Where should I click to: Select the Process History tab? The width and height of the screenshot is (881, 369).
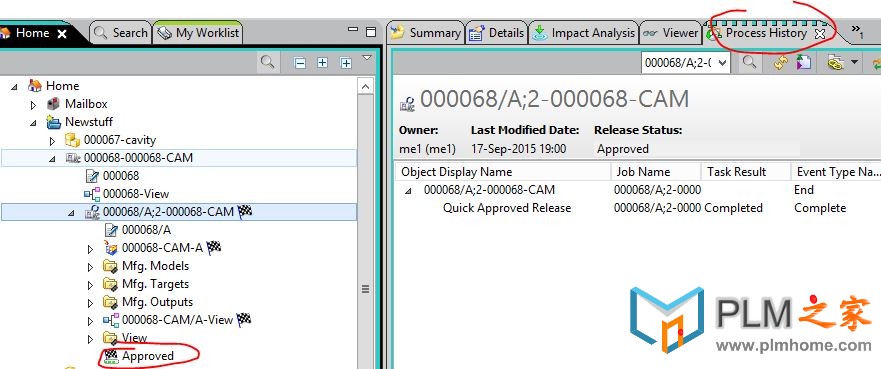pos(765,33)
